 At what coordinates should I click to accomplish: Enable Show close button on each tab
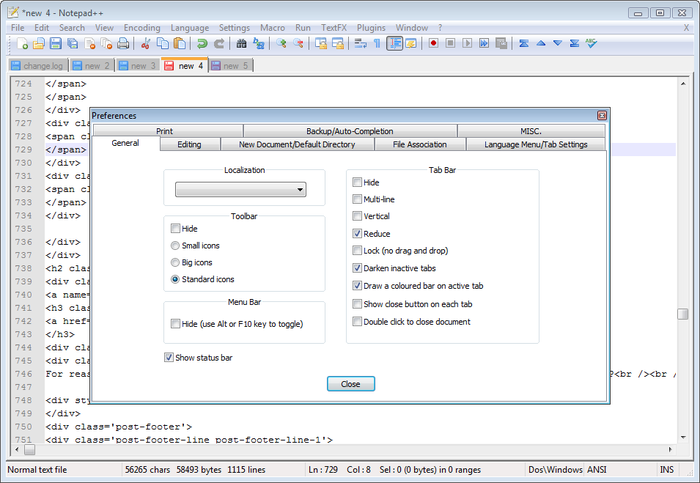(x=357, y=304)
